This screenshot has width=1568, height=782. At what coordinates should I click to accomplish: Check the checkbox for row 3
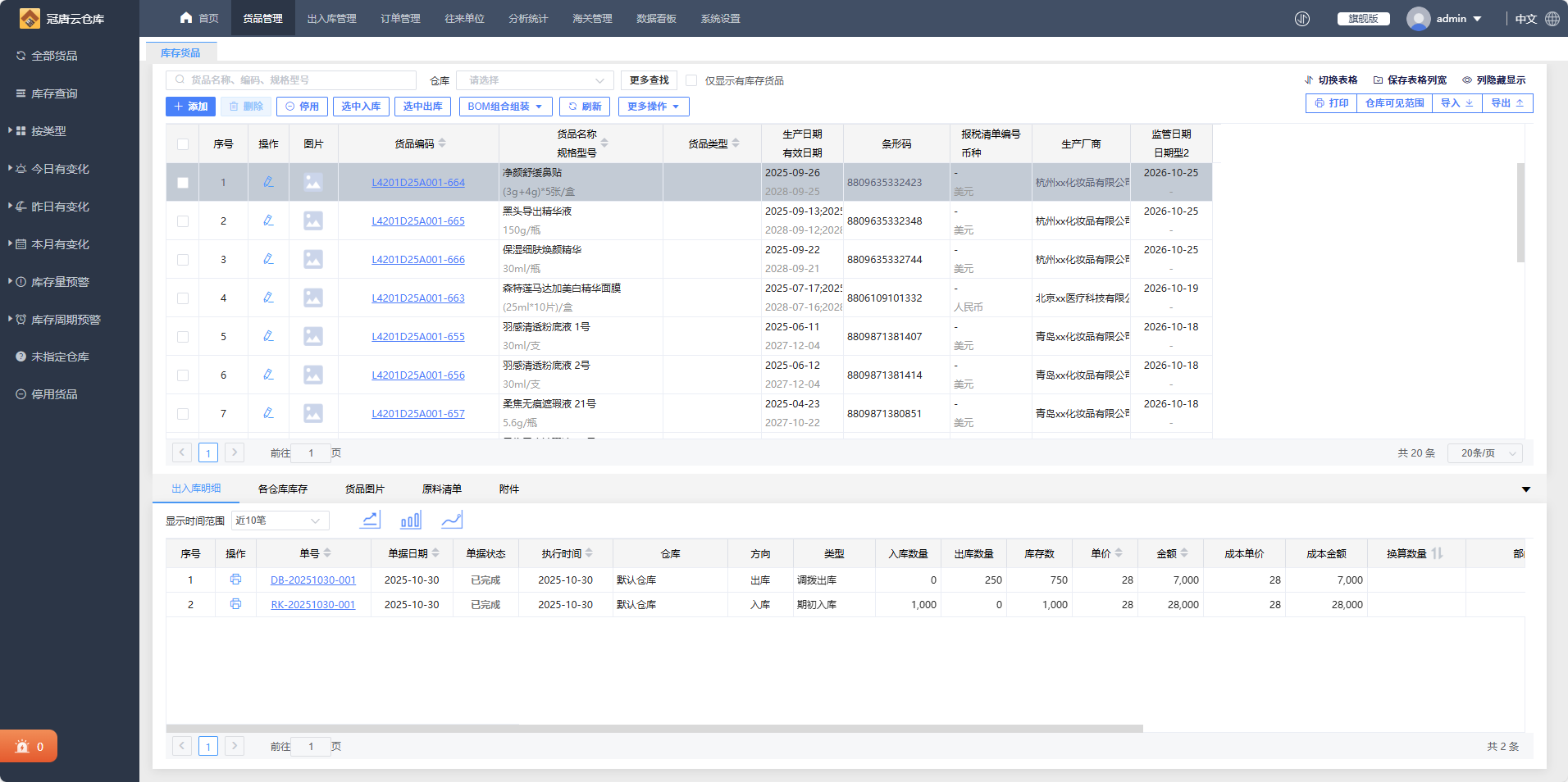click(x=183, y=260)
